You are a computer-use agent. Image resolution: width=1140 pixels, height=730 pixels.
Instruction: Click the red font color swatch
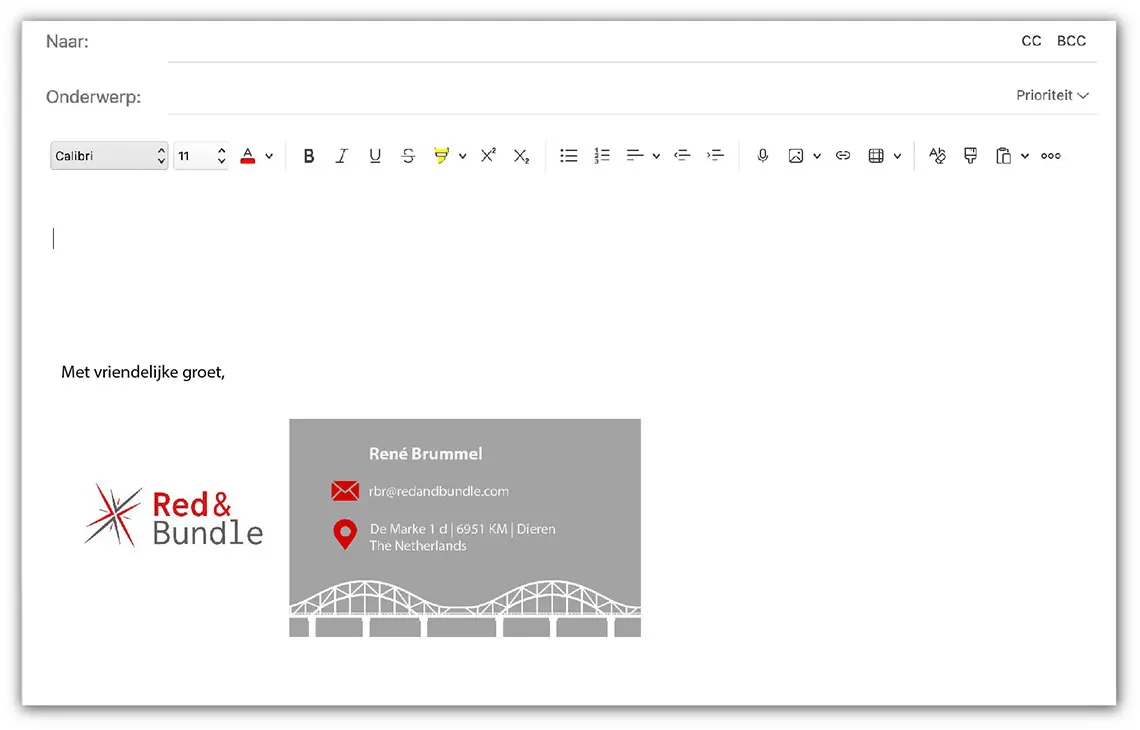tap(248, 156)
